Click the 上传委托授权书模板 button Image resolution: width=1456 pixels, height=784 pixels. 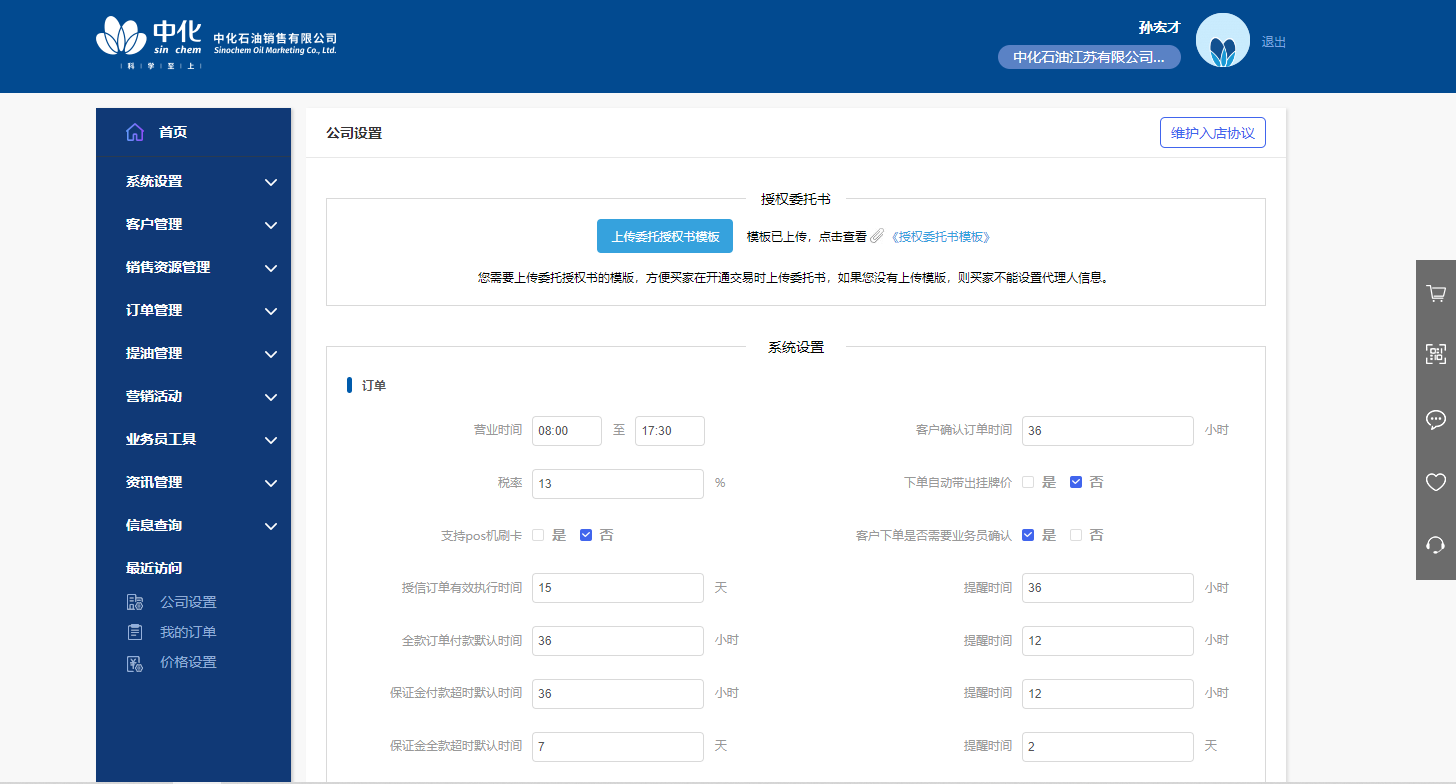click(665, 237)
